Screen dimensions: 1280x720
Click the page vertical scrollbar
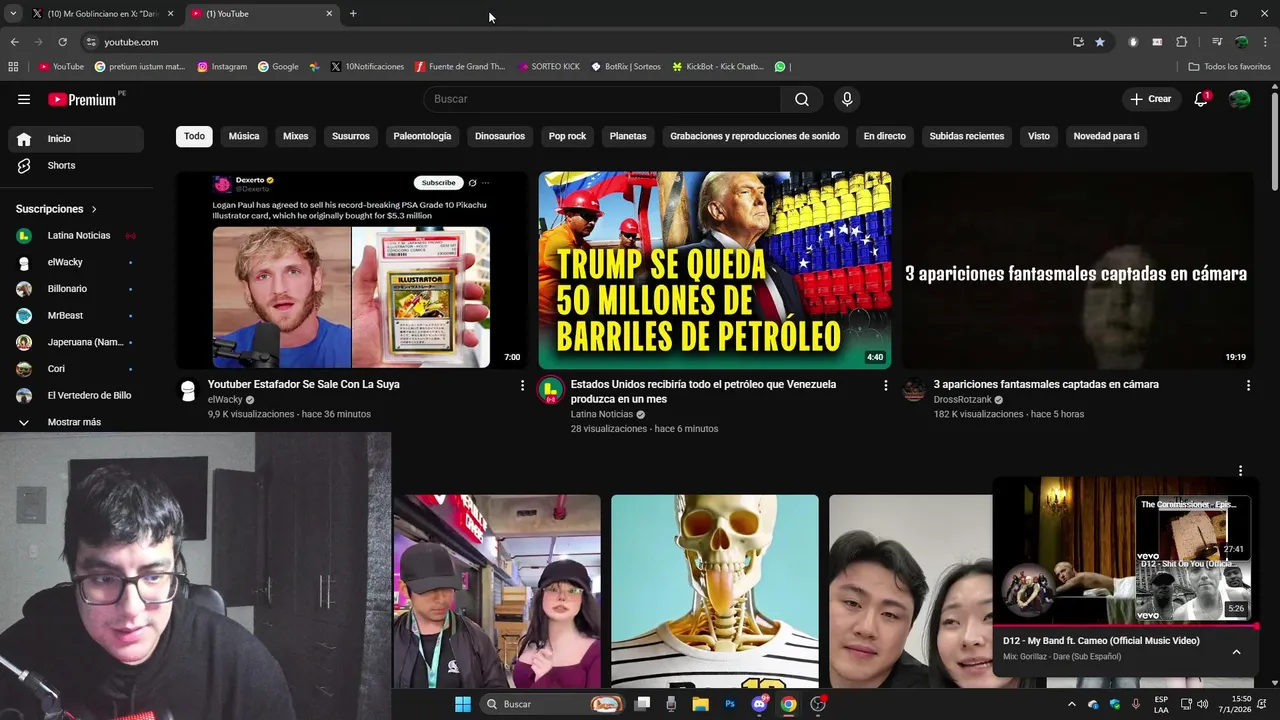[x=1275, y=140]
